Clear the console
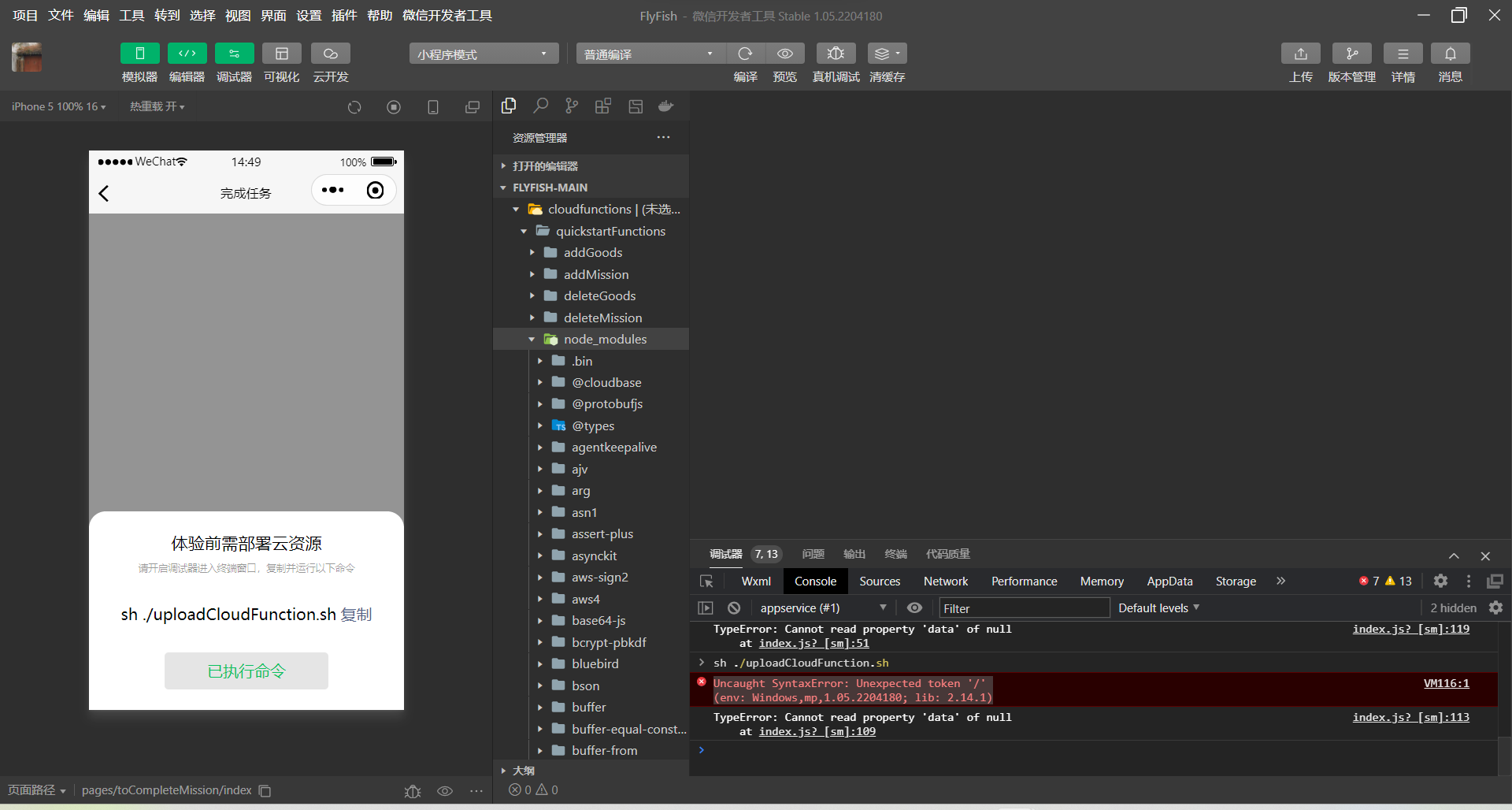Image resolution: width=1512 pixels, height=810 pixels. tap(734, 607)
